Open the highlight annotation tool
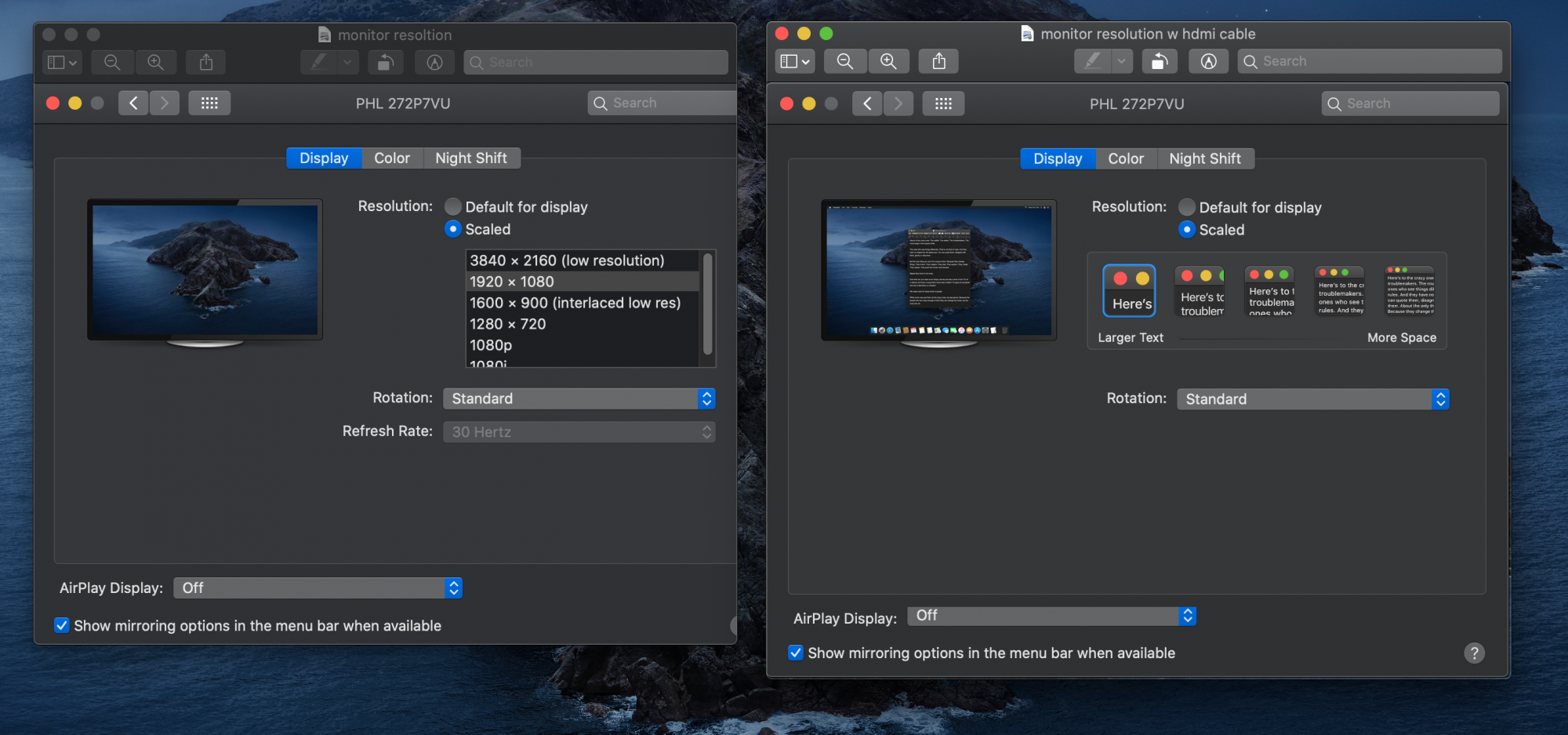The height and width of the screenshot is (735, 1568). click(434, 62)
